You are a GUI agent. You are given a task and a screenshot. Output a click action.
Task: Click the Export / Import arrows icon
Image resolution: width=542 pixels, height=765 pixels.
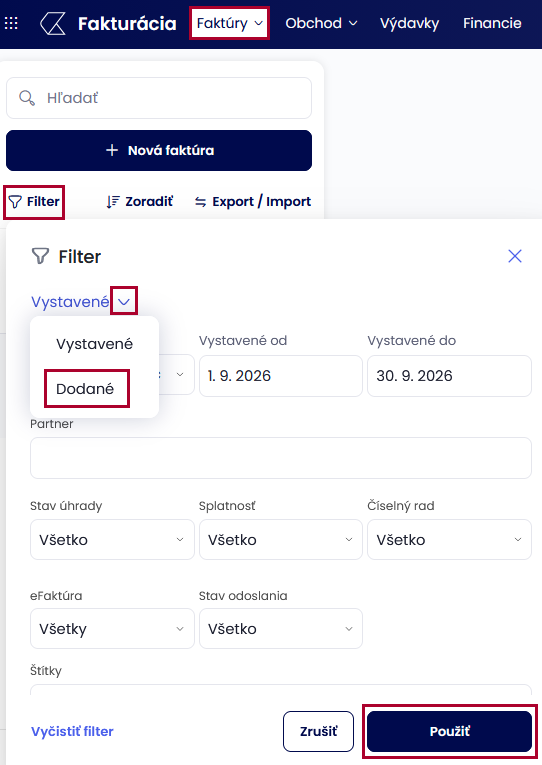click(x=201, y=201)
